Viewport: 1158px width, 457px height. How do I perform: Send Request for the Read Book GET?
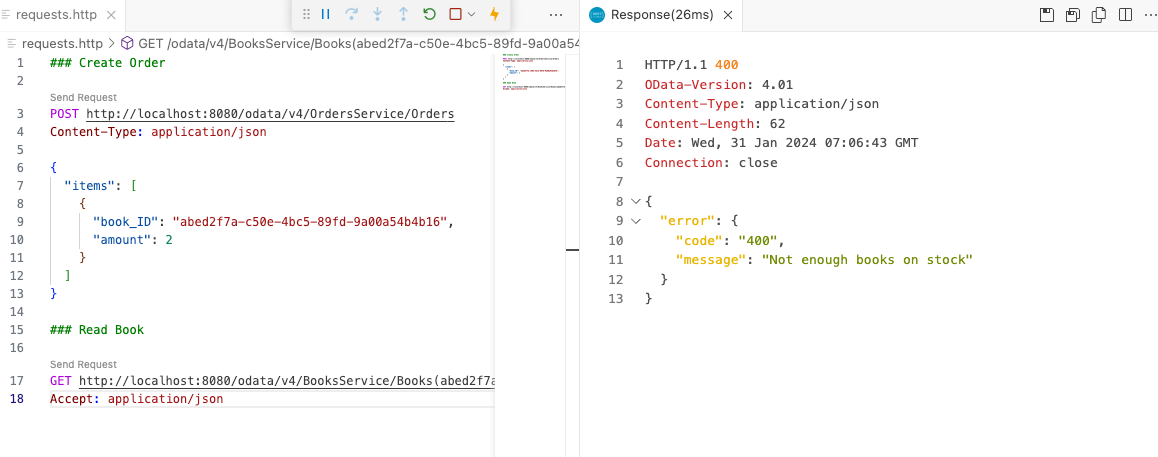[83, 364]
